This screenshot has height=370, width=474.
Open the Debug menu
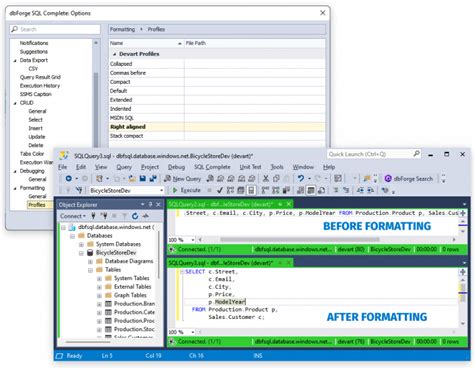[x=176, y=167]
